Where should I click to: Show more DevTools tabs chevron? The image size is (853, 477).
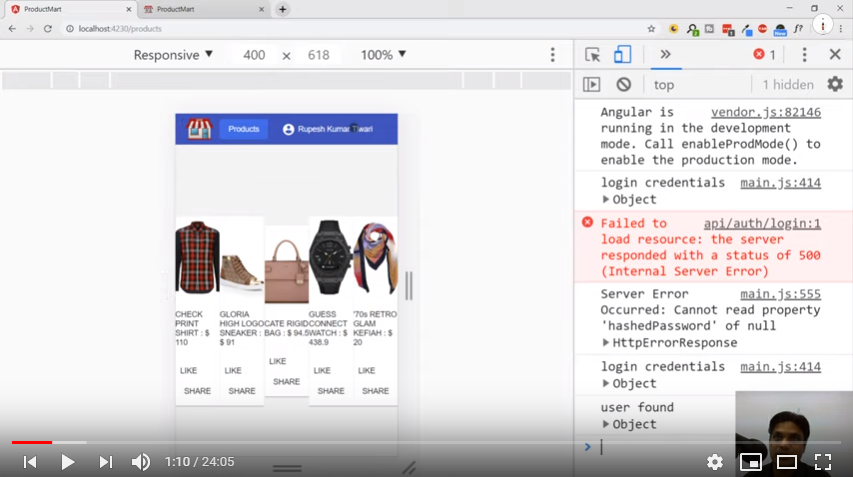(x=665, y=55)
